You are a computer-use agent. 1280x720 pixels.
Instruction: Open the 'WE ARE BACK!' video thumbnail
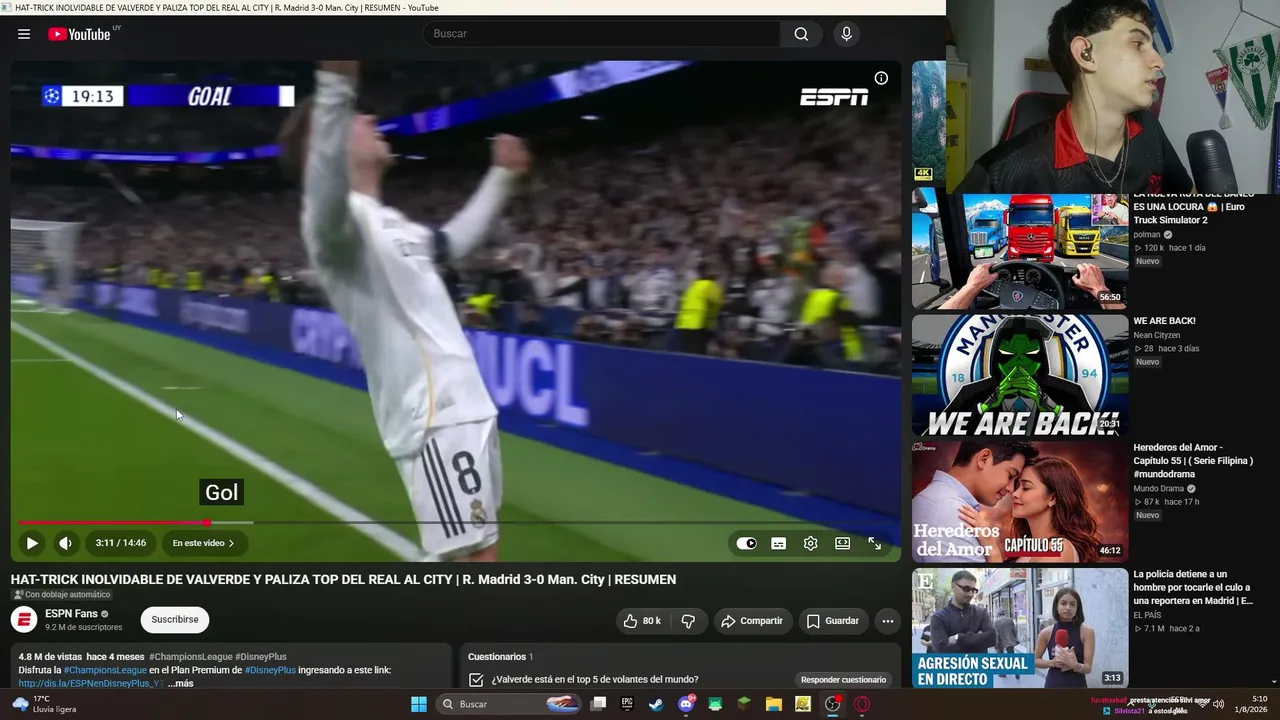(x=1020, y=376)
